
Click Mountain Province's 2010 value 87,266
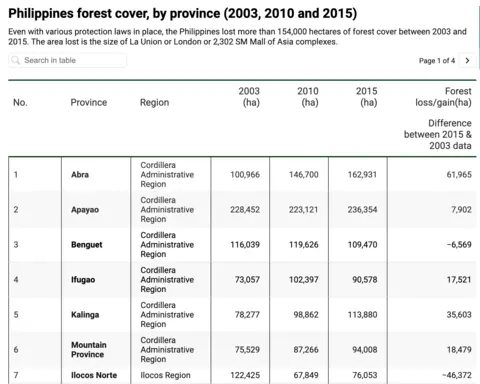point(306,350)
